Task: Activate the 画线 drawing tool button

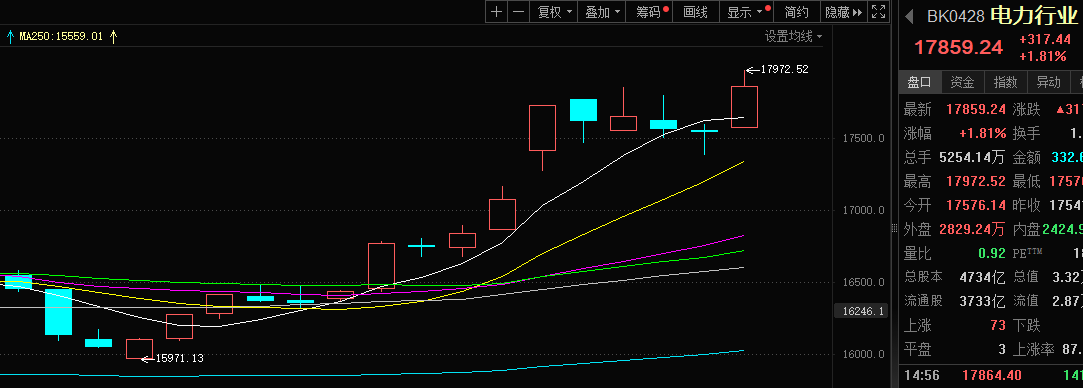Action: tap(696, 12)
